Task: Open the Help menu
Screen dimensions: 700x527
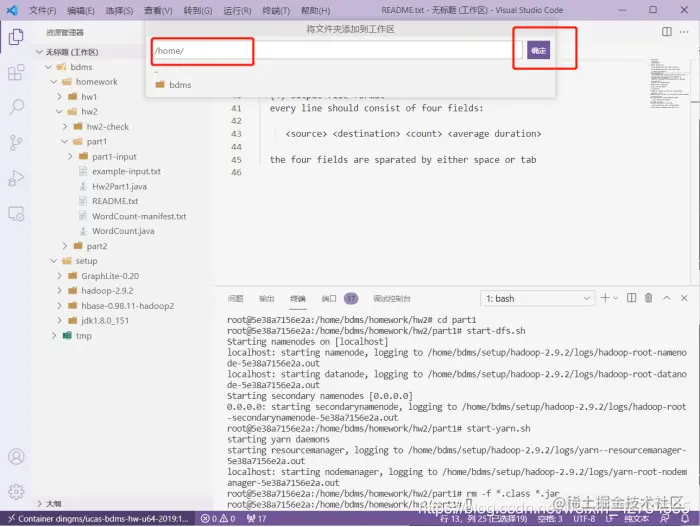Action: coord(315,10)
